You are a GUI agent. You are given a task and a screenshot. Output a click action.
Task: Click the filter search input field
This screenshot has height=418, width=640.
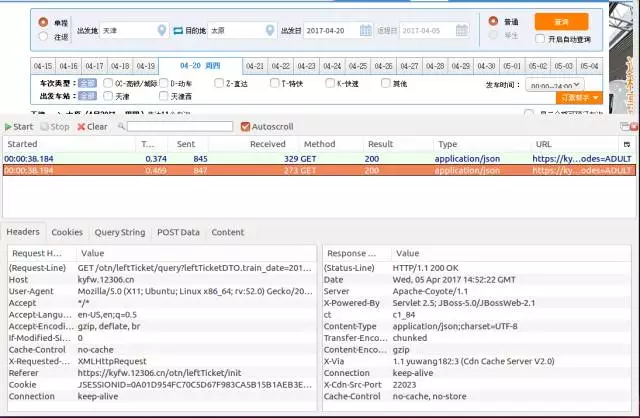180,127
